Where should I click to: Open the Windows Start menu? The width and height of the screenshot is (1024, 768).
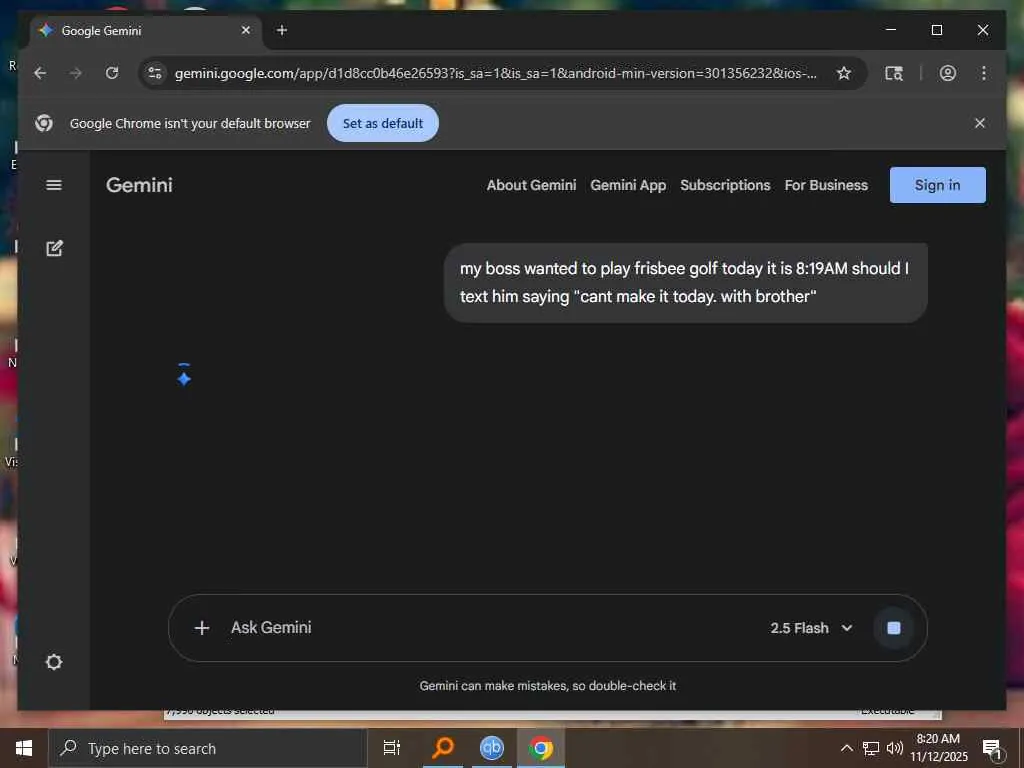[x=24, y=748]
